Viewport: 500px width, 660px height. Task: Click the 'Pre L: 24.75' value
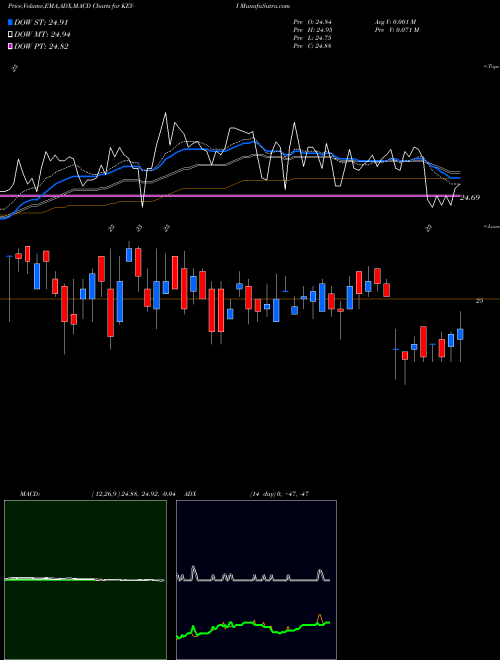tap(312, 38)
